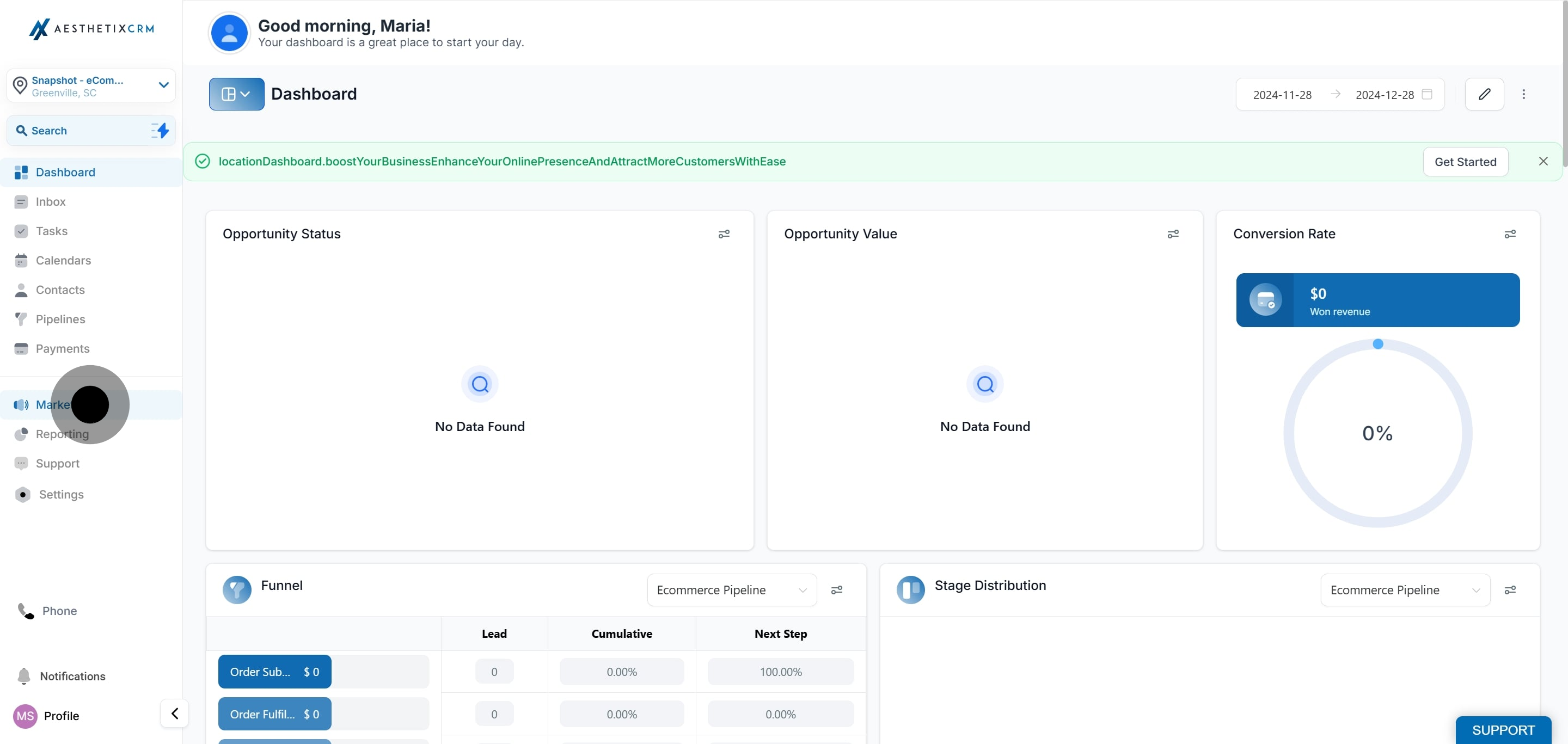The image size is (1568, 744).
Task: Click end date 2024-12-28 field
Action: click(1384, 95)
